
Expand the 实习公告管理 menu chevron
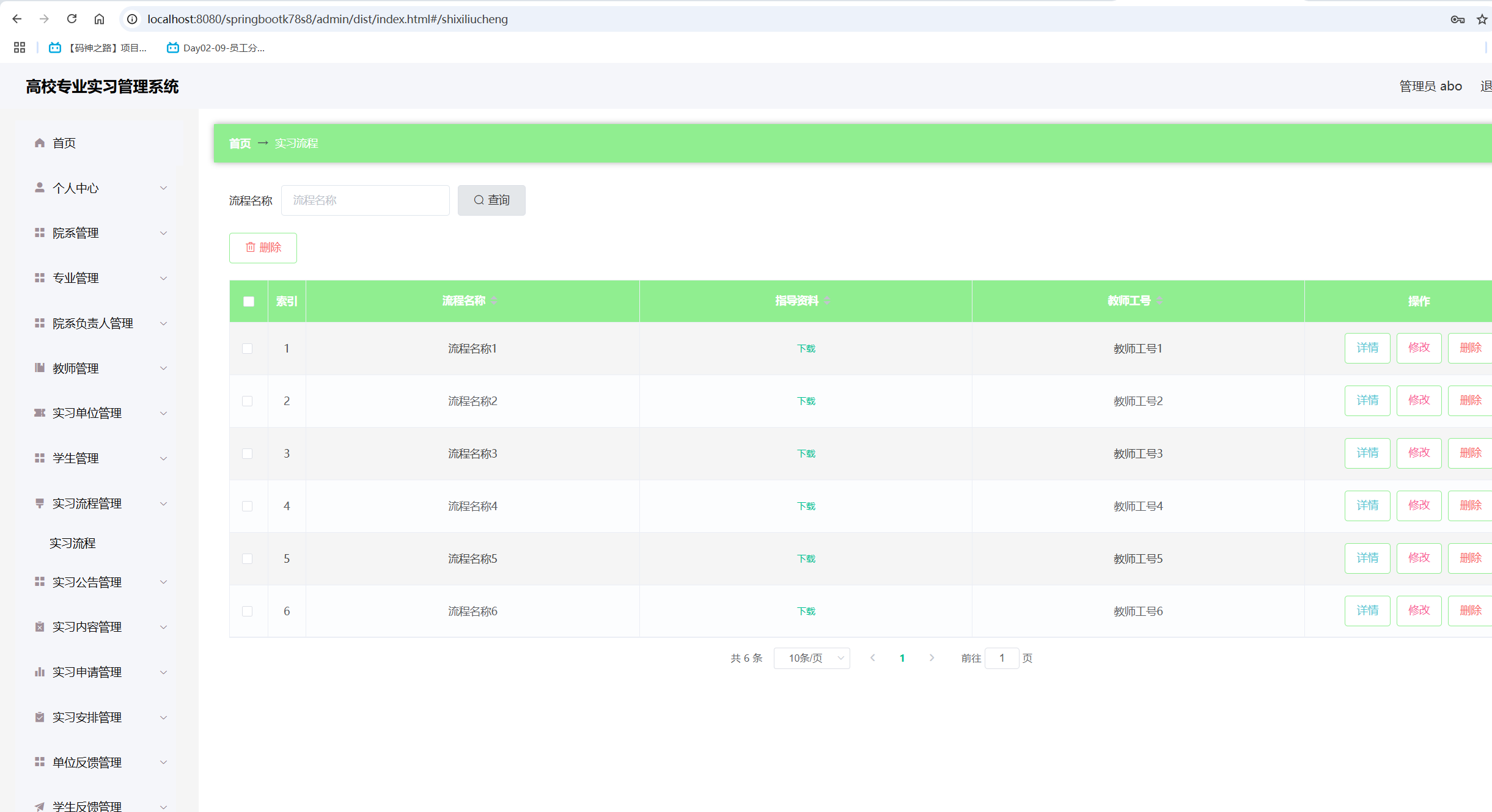(x=163, y=582)
